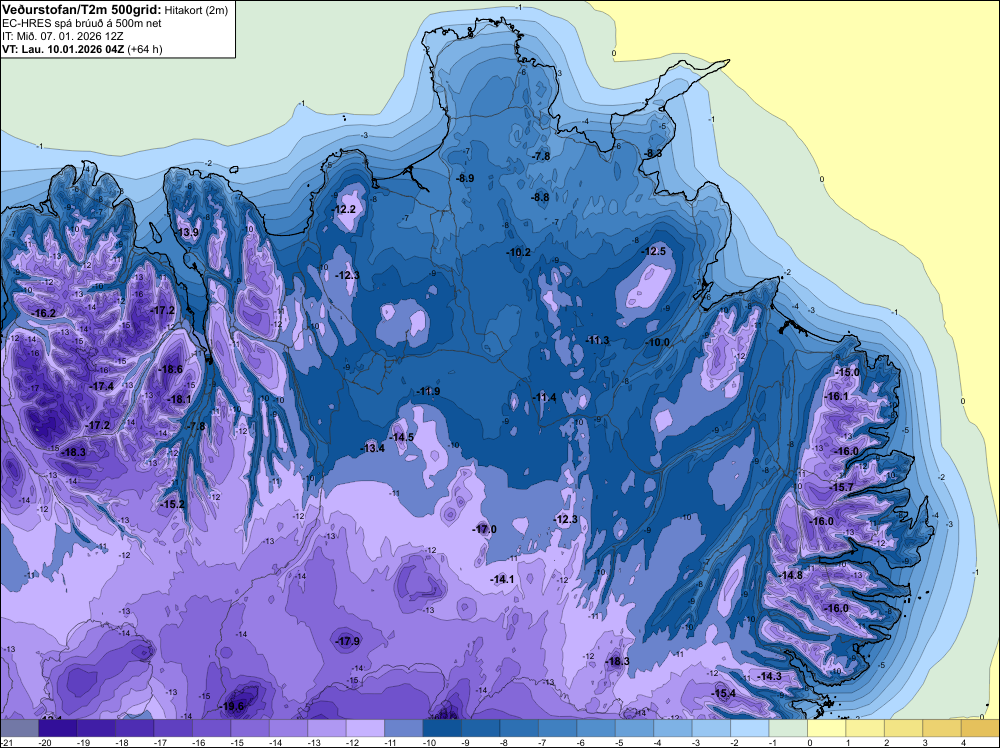Click the '-11.9' temperature value

click(428, 391)
